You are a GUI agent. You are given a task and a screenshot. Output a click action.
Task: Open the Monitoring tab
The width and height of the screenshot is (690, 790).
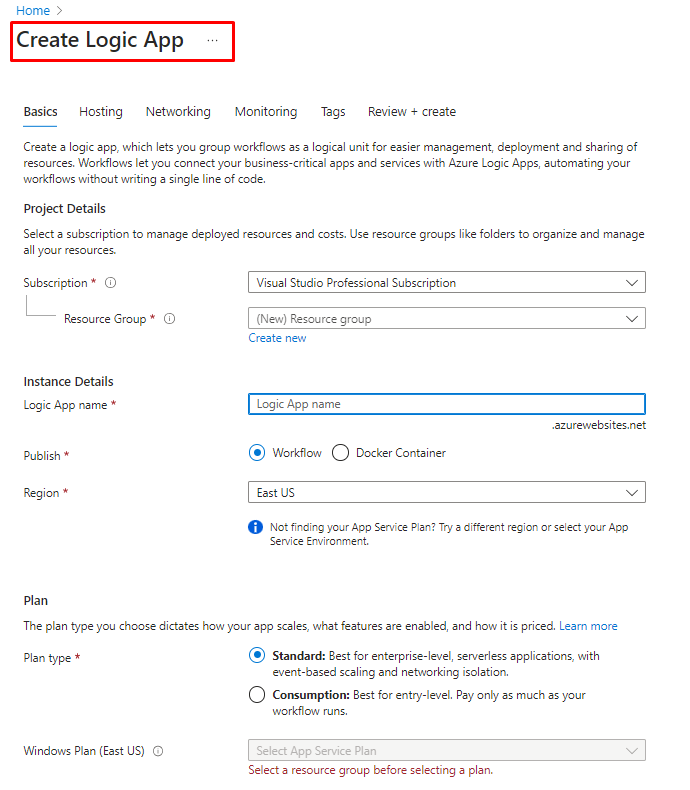tap(266, 112)
